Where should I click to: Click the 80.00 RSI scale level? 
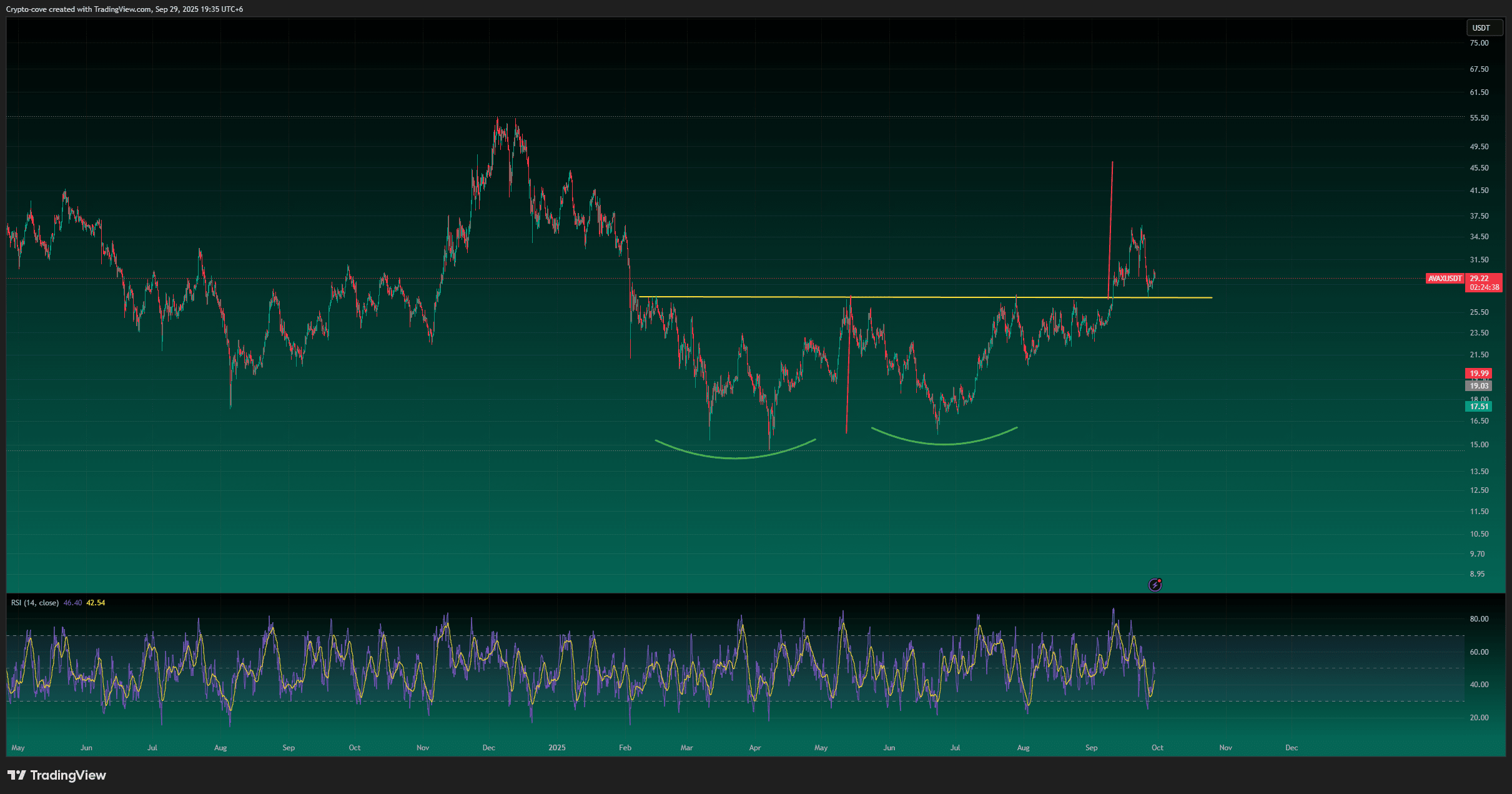pyautogui.click(x=1478, y=619)
